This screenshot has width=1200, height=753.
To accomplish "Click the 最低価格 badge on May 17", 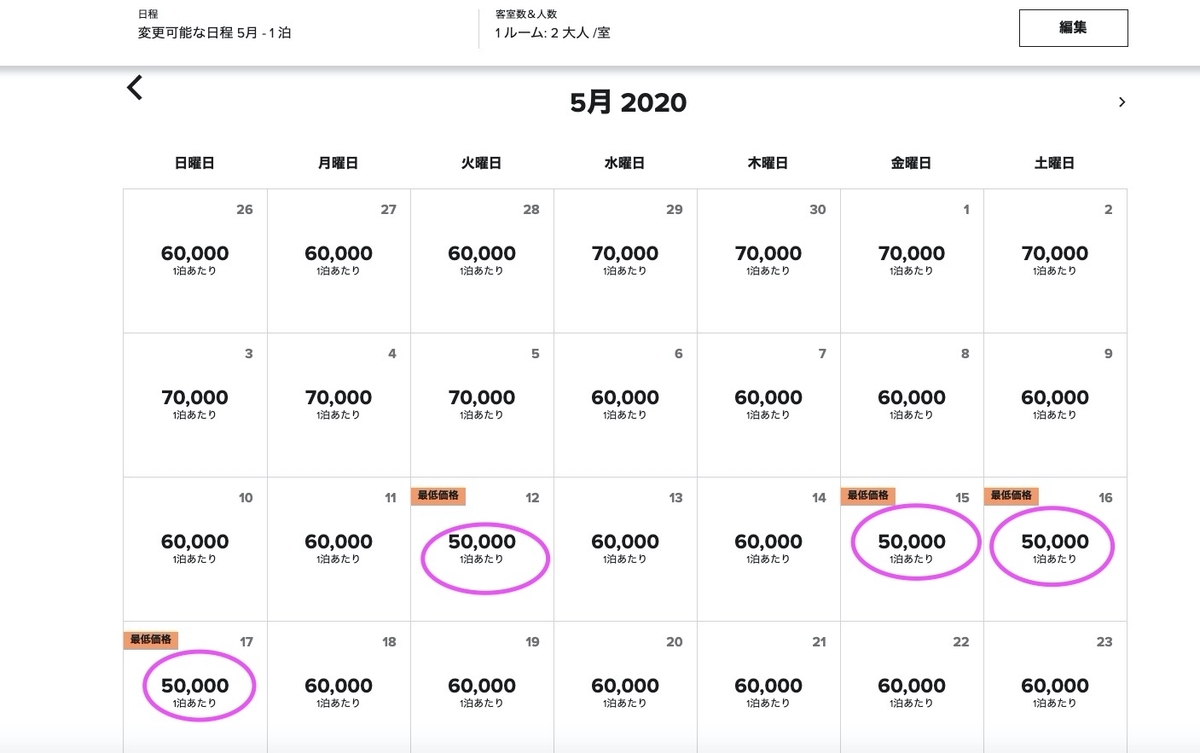I will coord(151,639).
